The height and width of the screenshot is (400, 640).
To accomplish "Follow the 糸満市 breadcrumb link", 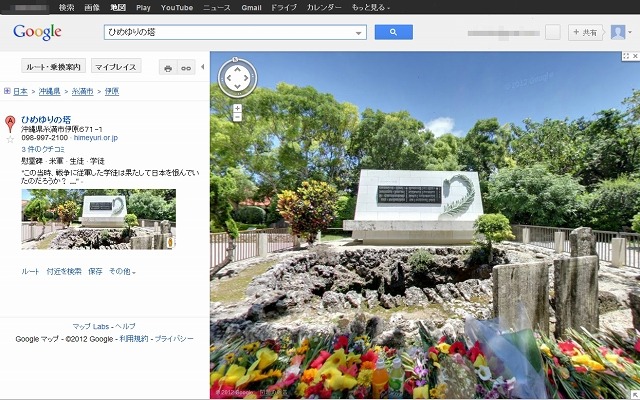I will 82,91.
